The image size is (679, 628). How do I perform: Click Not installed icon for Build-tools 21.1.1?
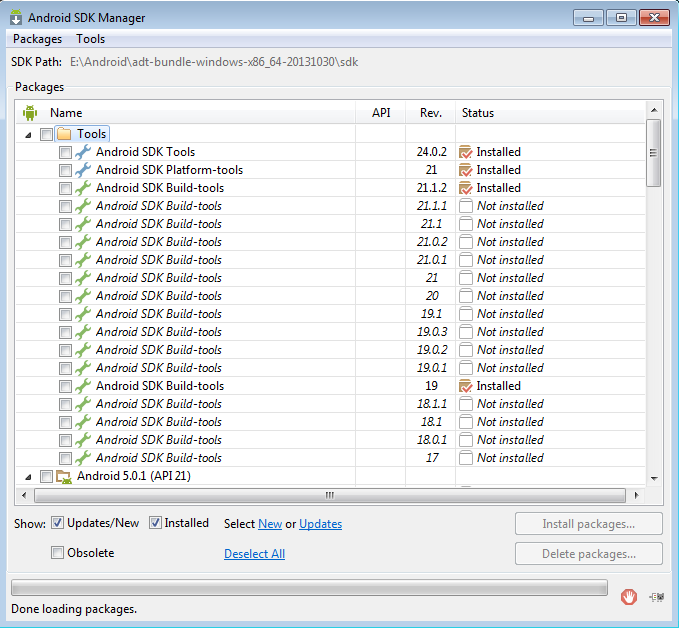click(x=466, y=206)
